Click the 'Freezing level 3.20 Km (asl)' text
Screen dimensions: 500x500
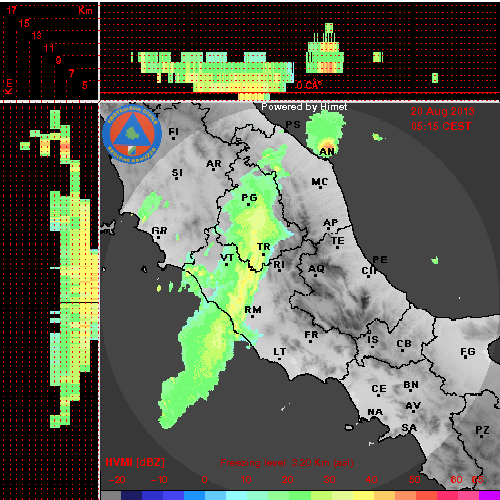point(287,463)
